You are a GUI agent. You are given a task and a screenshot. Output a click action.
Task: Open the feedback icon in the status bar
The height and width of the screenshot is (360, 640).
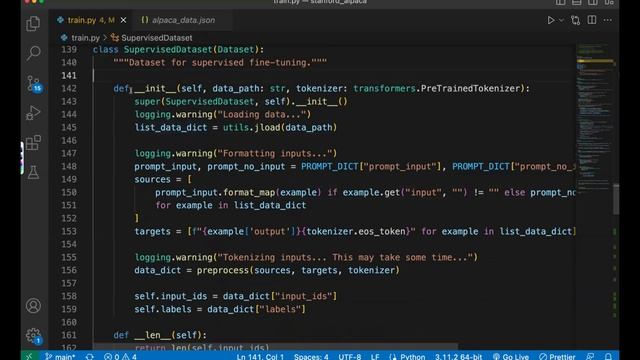591,356
